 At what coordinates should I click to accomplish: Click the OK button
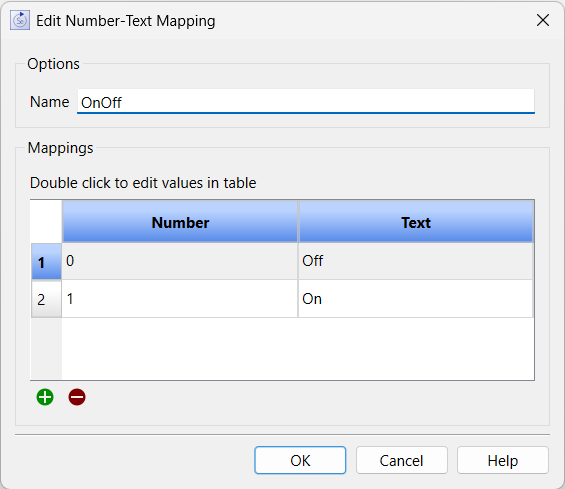tap(300, 460)
